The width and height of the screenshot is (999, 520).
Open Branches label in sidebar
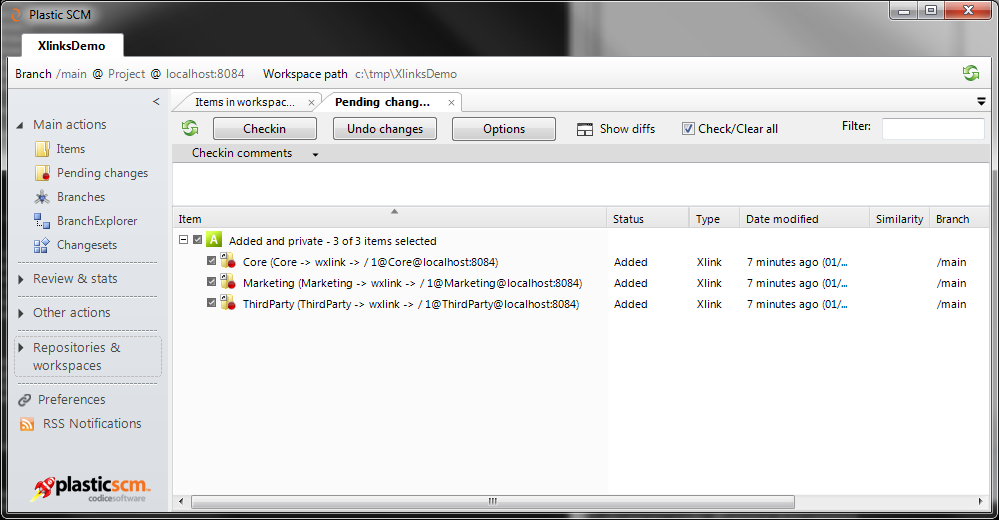point(81,197)
